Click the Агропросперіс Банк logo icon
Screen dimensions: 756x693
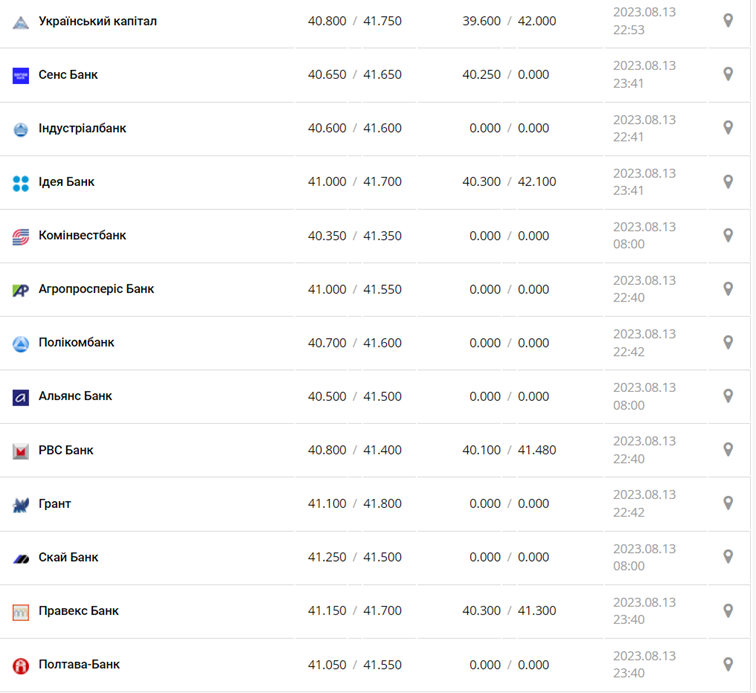pos(20,290)
